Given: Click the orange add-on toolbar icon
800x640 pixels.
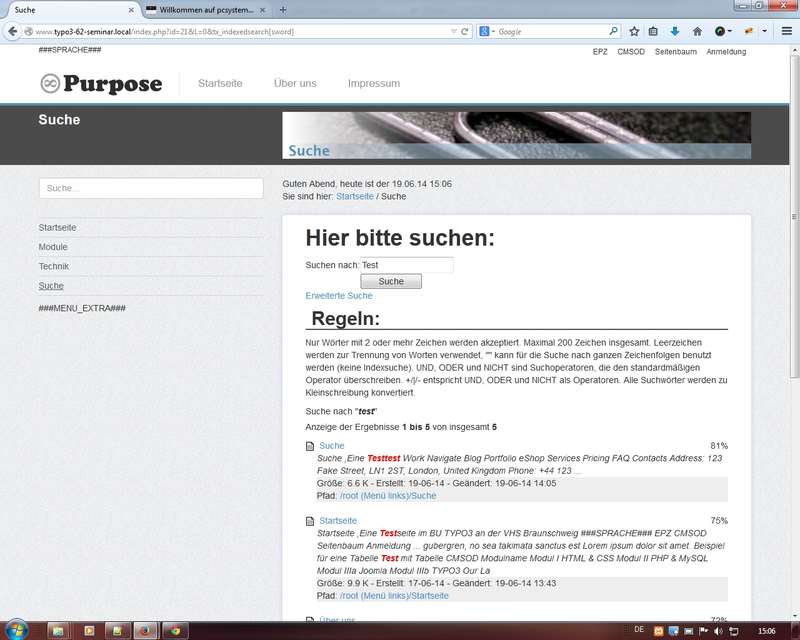Looking at the screenshot, I should click(748, 32).
